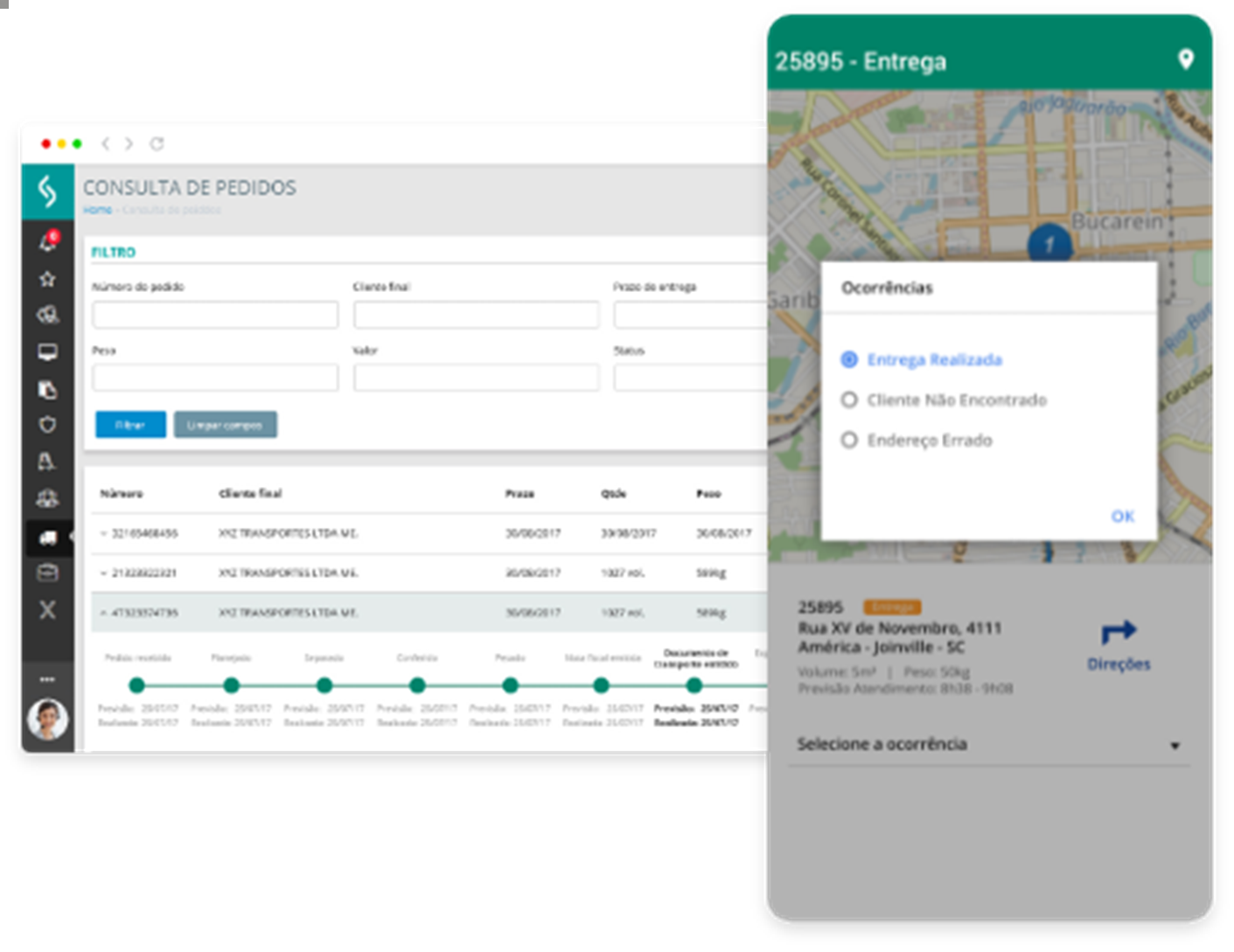1234x952 pixels.
Task: Open the documents icon in sidebar
Action: [x=47, y=389]
